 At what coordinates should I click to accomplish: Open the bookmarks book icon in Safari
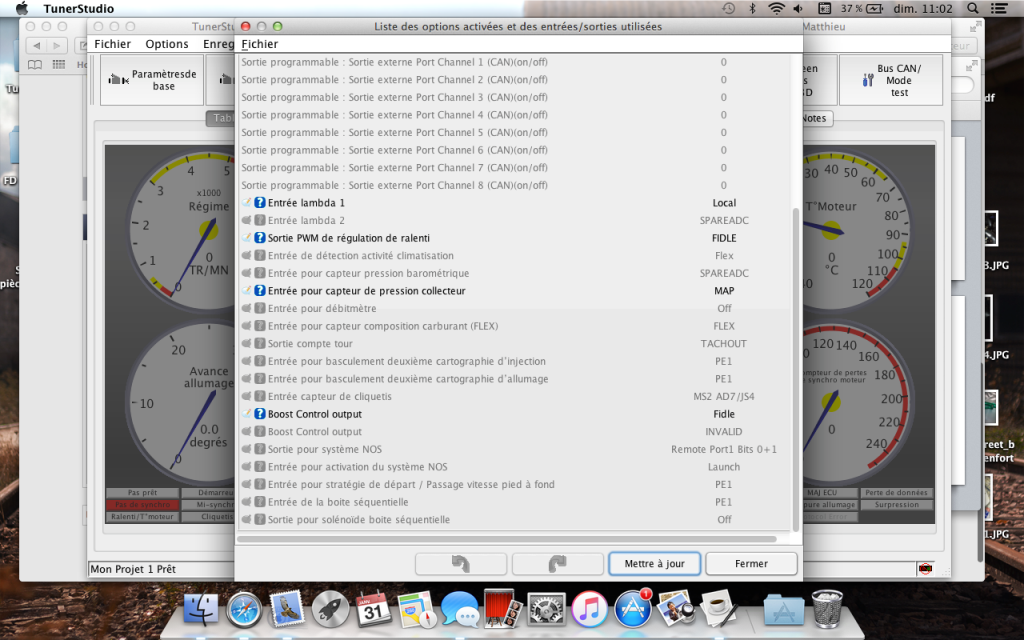click(x=35, y=65)
